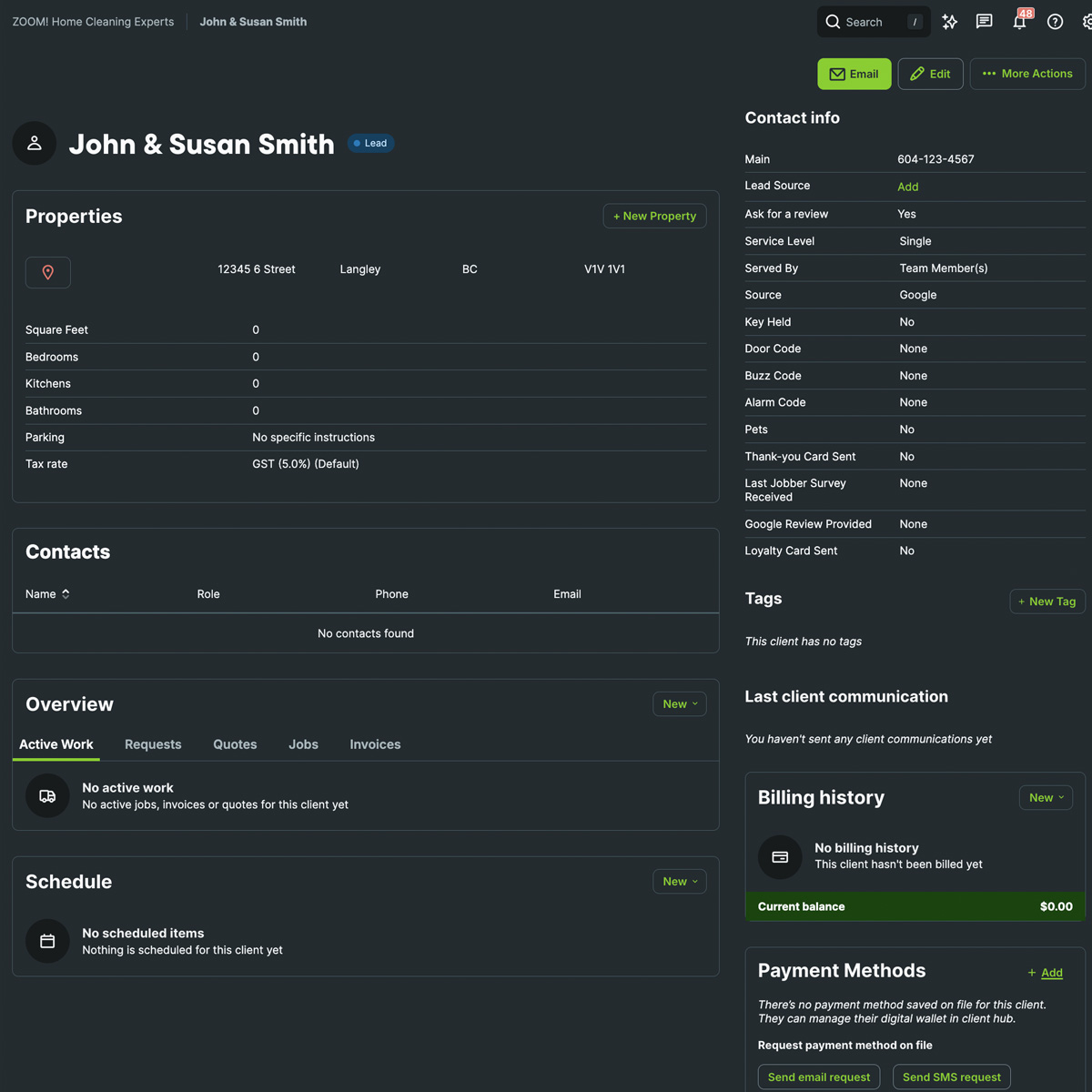Click the client profile avatar icon

(35, 144)
